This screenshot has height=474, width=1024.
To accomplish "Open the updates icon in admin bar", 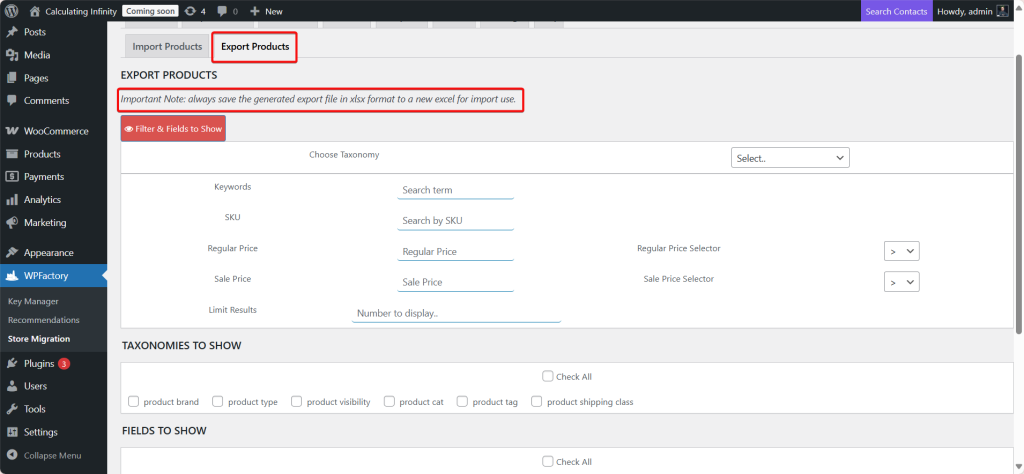I will [191, 11].
